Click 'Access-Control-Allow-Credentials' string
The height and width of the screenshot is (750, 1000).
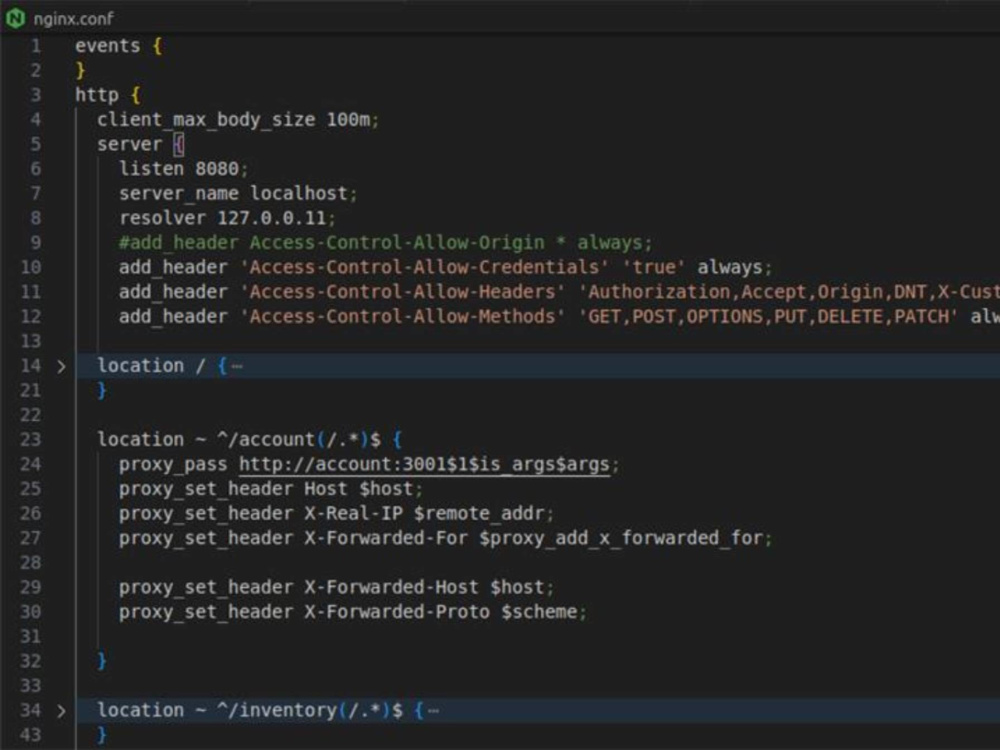pyautogui.click(x=423, y=267)
